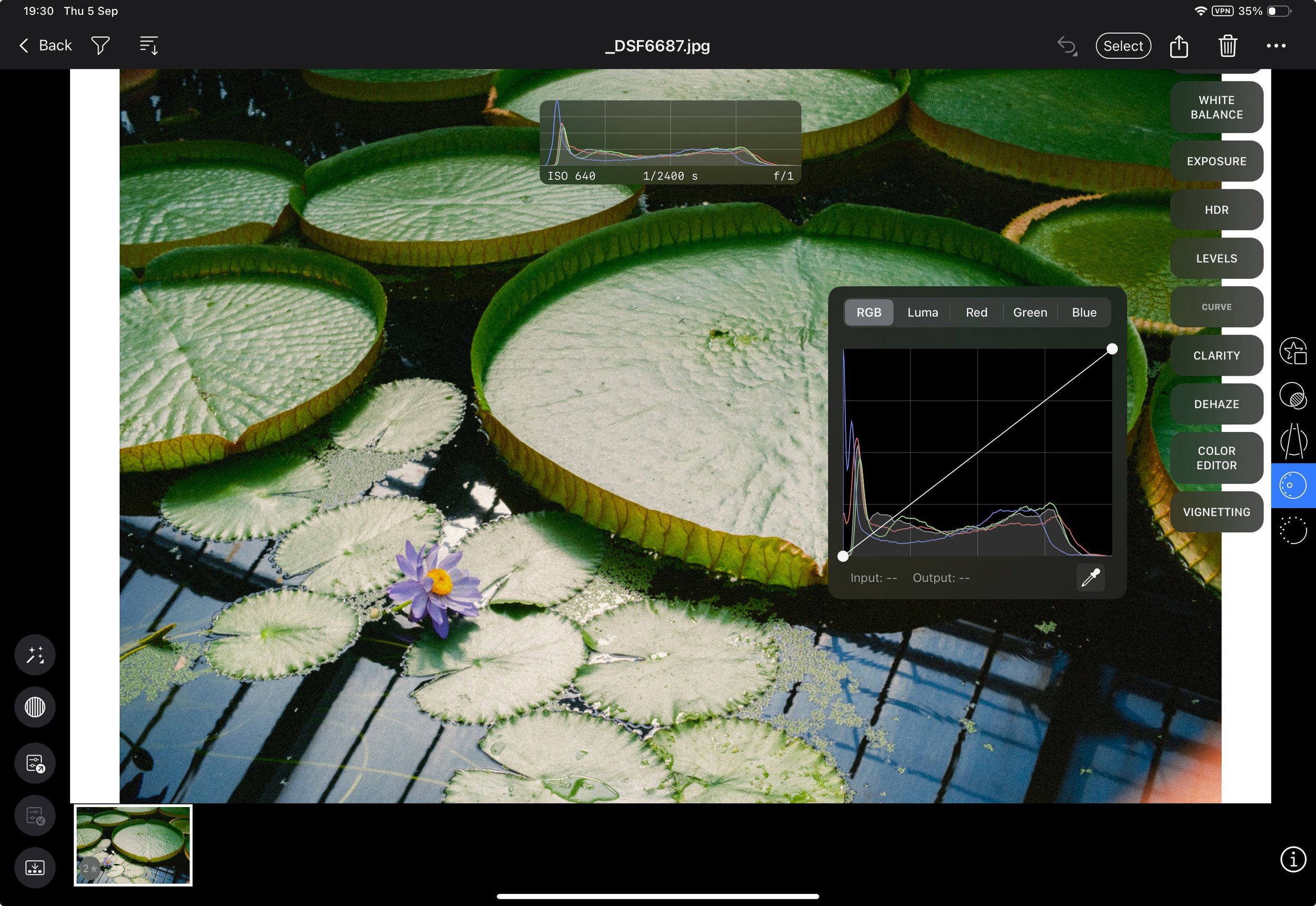1316x906 pixels.
Task: Open the masking circle icon in sidebar
Action: (1293, 396)
